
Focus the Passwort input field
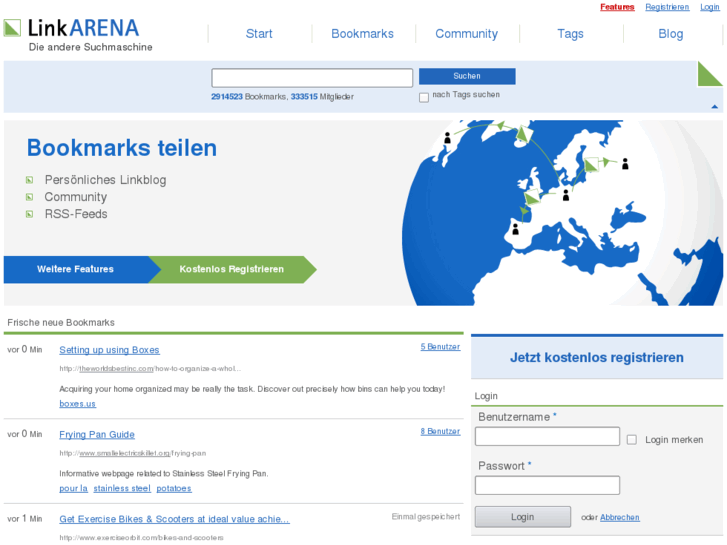click(547, 485)
